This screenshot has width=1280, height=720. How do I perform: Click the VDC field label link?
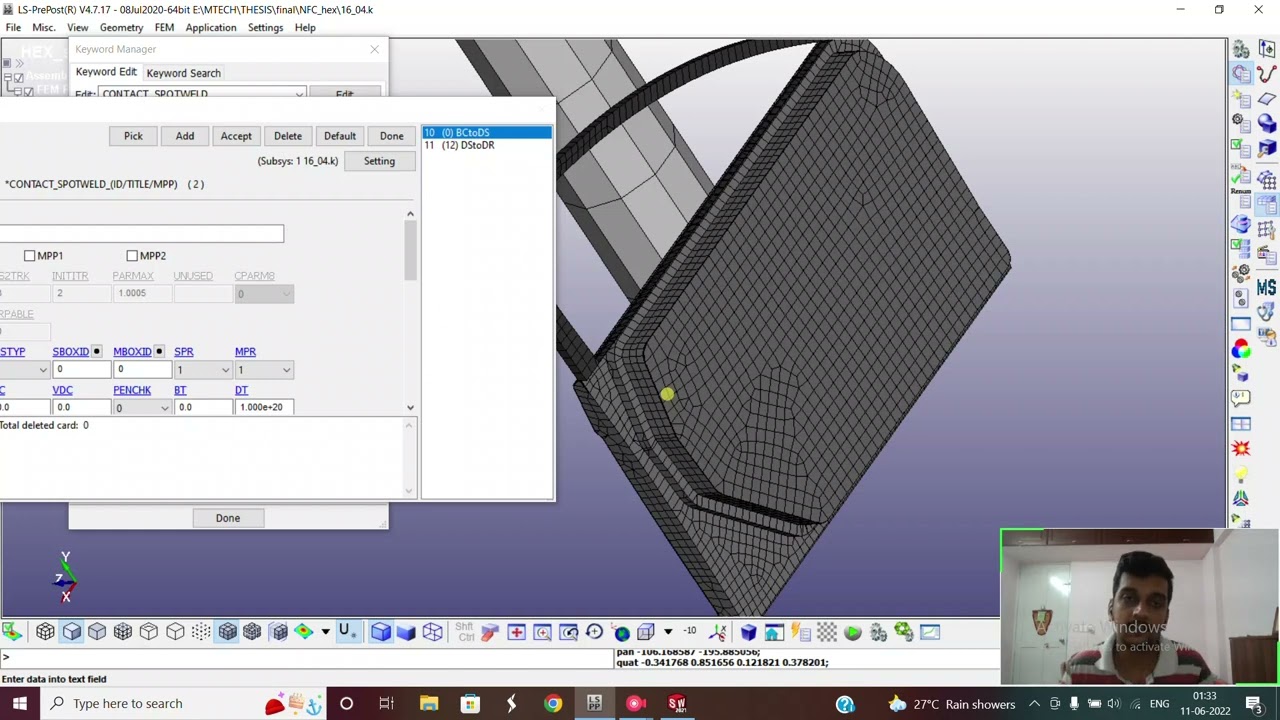(62, 390)
